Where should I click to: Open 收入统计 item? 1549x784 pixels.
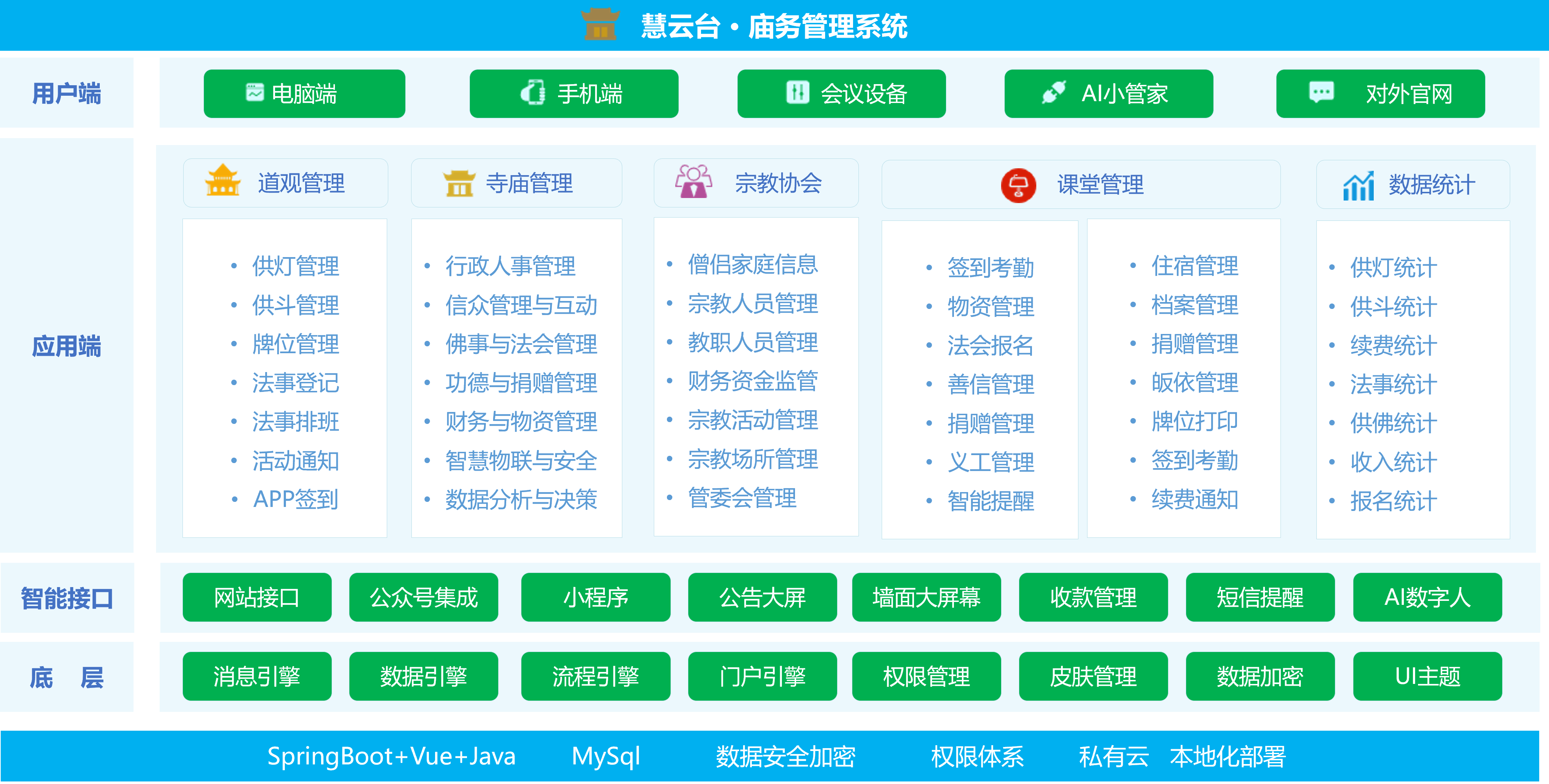(x=1394, y=462)
